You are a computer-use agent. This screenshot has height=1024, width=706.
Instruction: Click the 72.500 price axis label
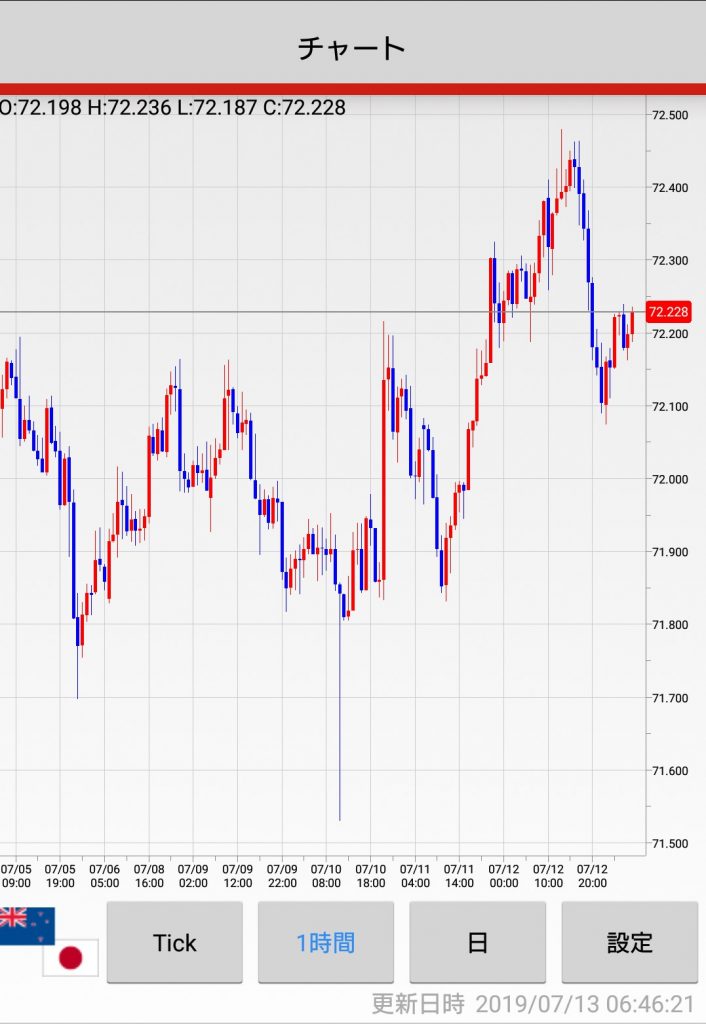coord(669,115)
